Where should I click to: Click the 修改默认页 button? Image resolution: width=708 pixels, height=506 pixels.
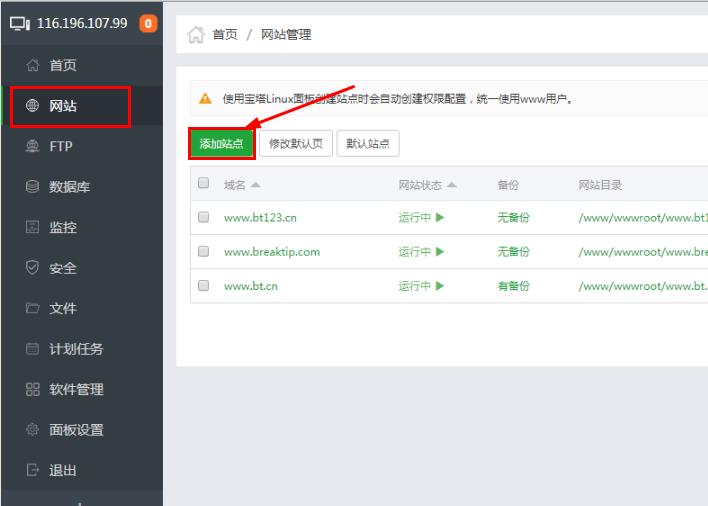click(x=296, y=144)
